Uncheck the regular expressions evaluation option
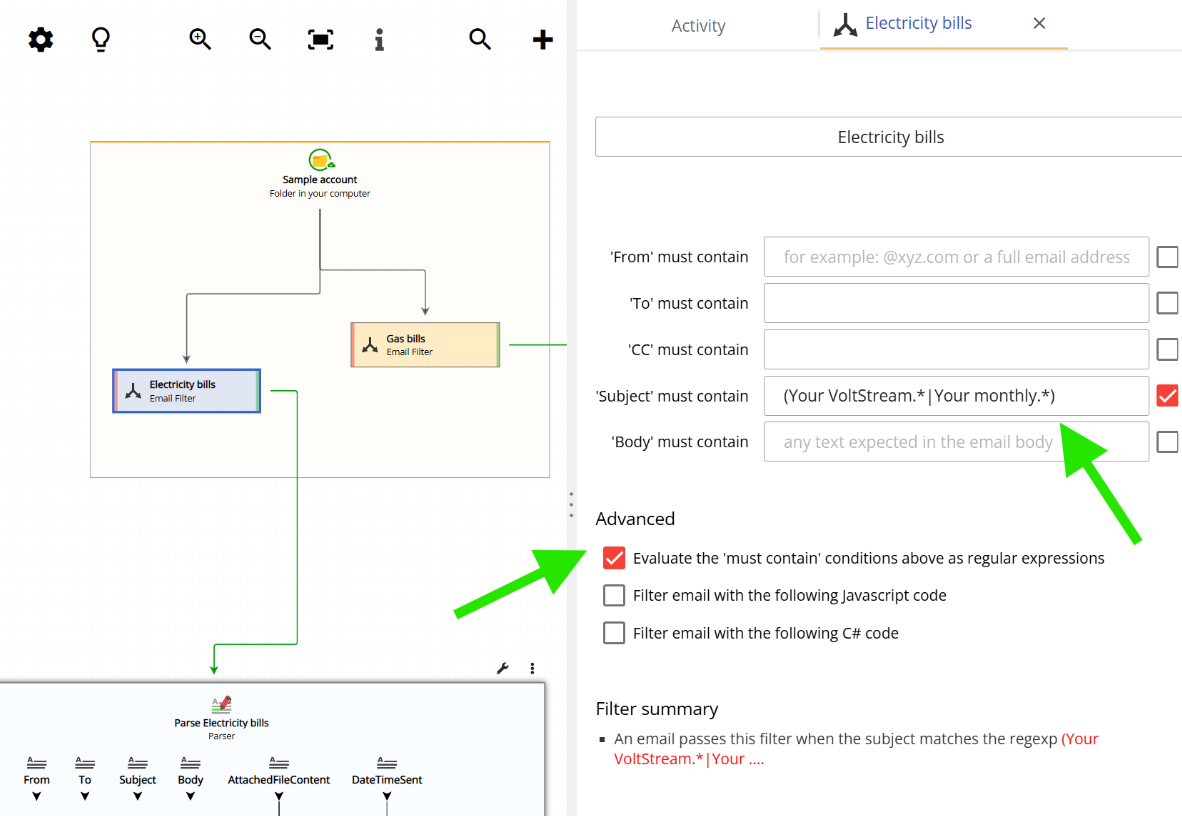The height and width of the screenshot is (816, 1182). [x=614, y=557]
